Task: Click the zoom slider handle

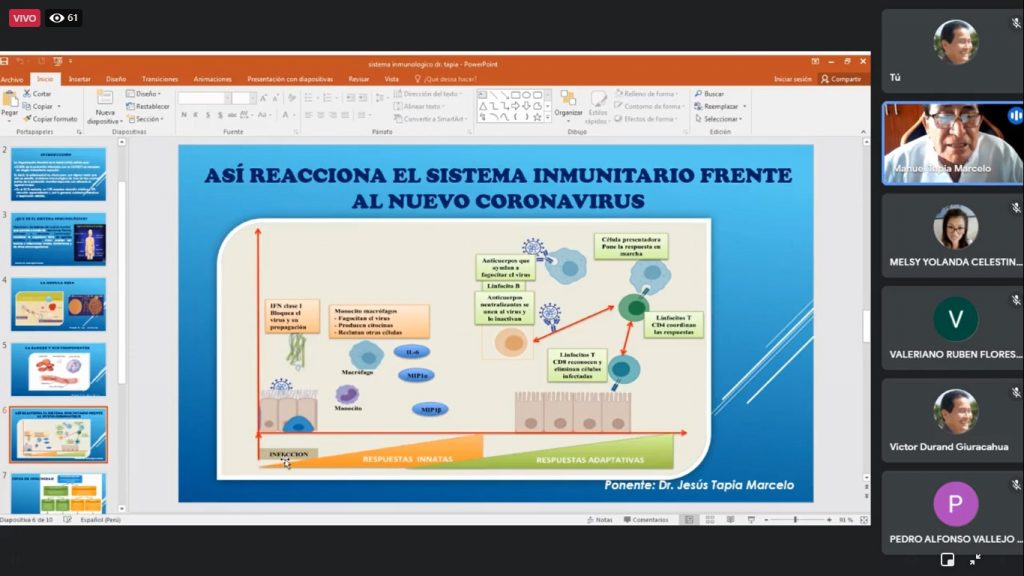Action: 795,520
